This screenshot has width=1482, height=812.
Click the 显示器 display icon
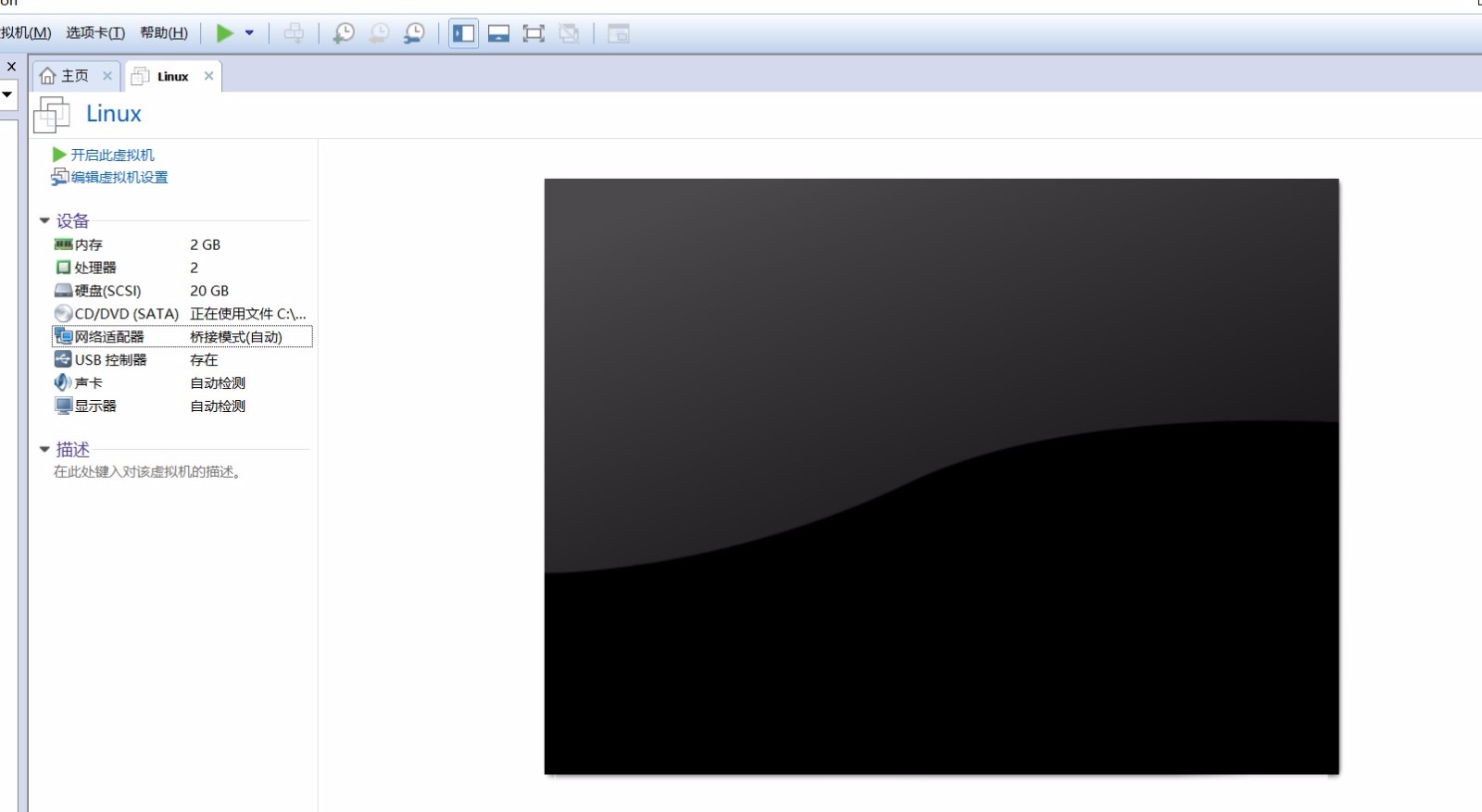(63, 406)
